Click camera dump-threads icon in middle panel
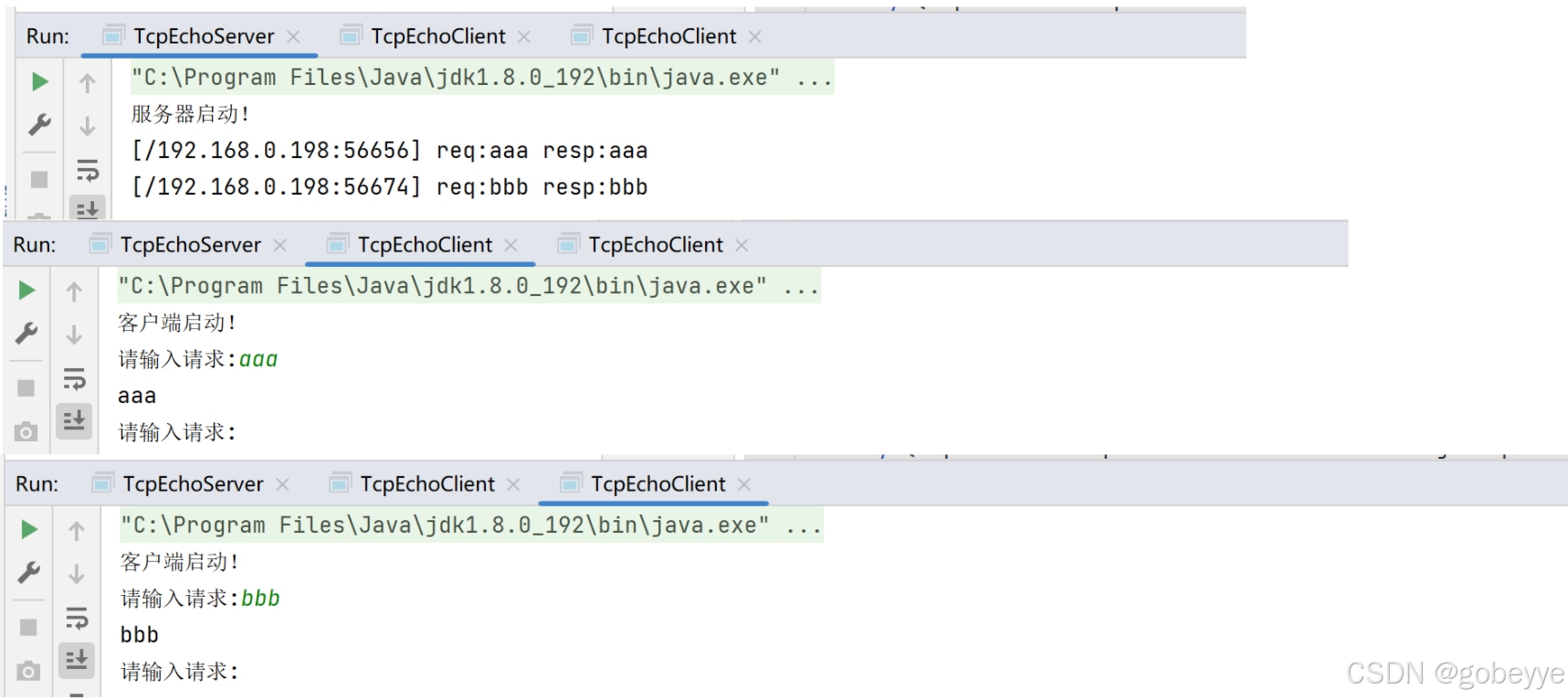Screen dimensions: 1568x700 pos(26,431)
